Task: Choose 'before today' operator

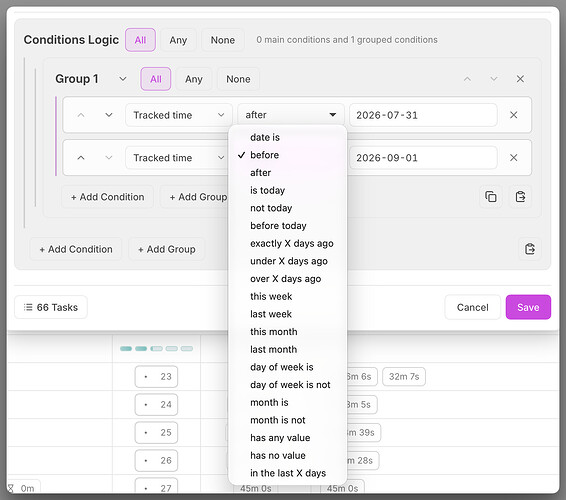Action: (288, 226)
